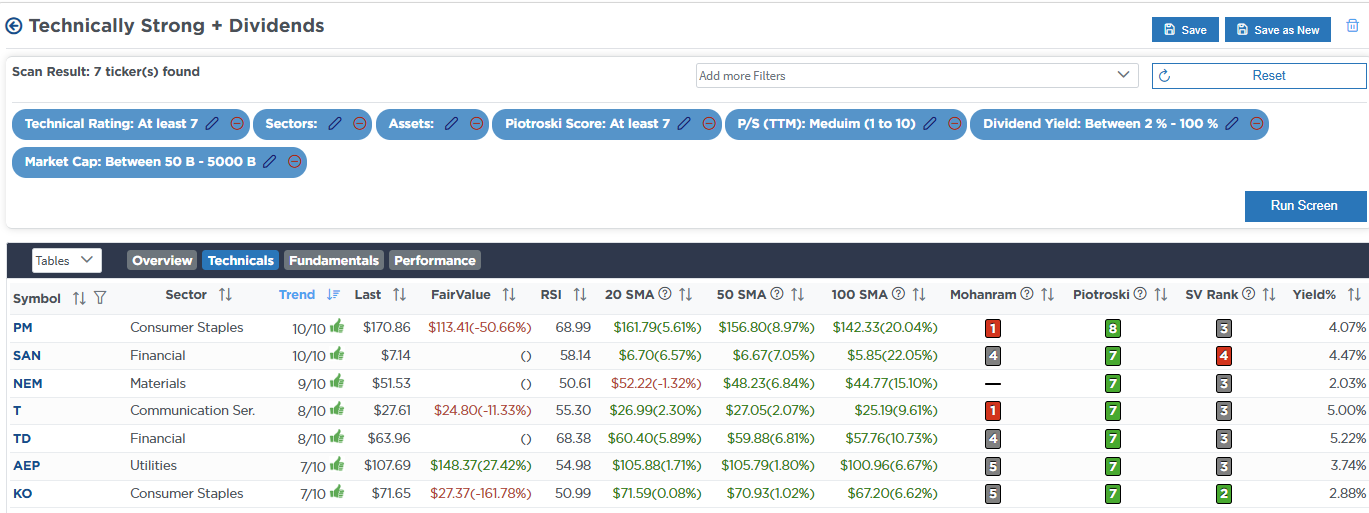Sort by Trend column icon
1369x513 pixels.
[x=333, y=294]
